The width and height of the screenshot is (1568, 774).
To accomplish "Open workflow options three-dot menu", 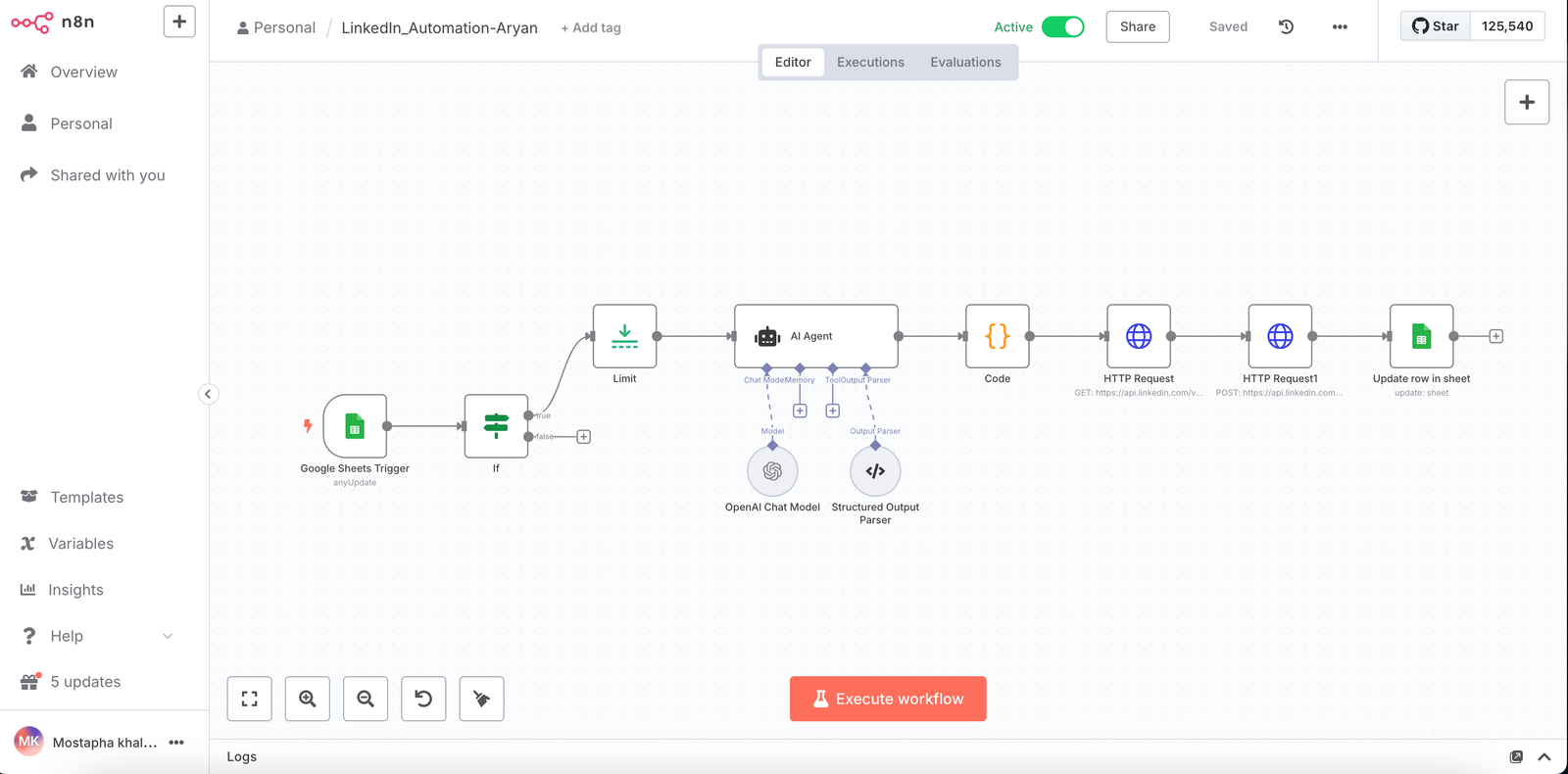I will pos(1340,26).
